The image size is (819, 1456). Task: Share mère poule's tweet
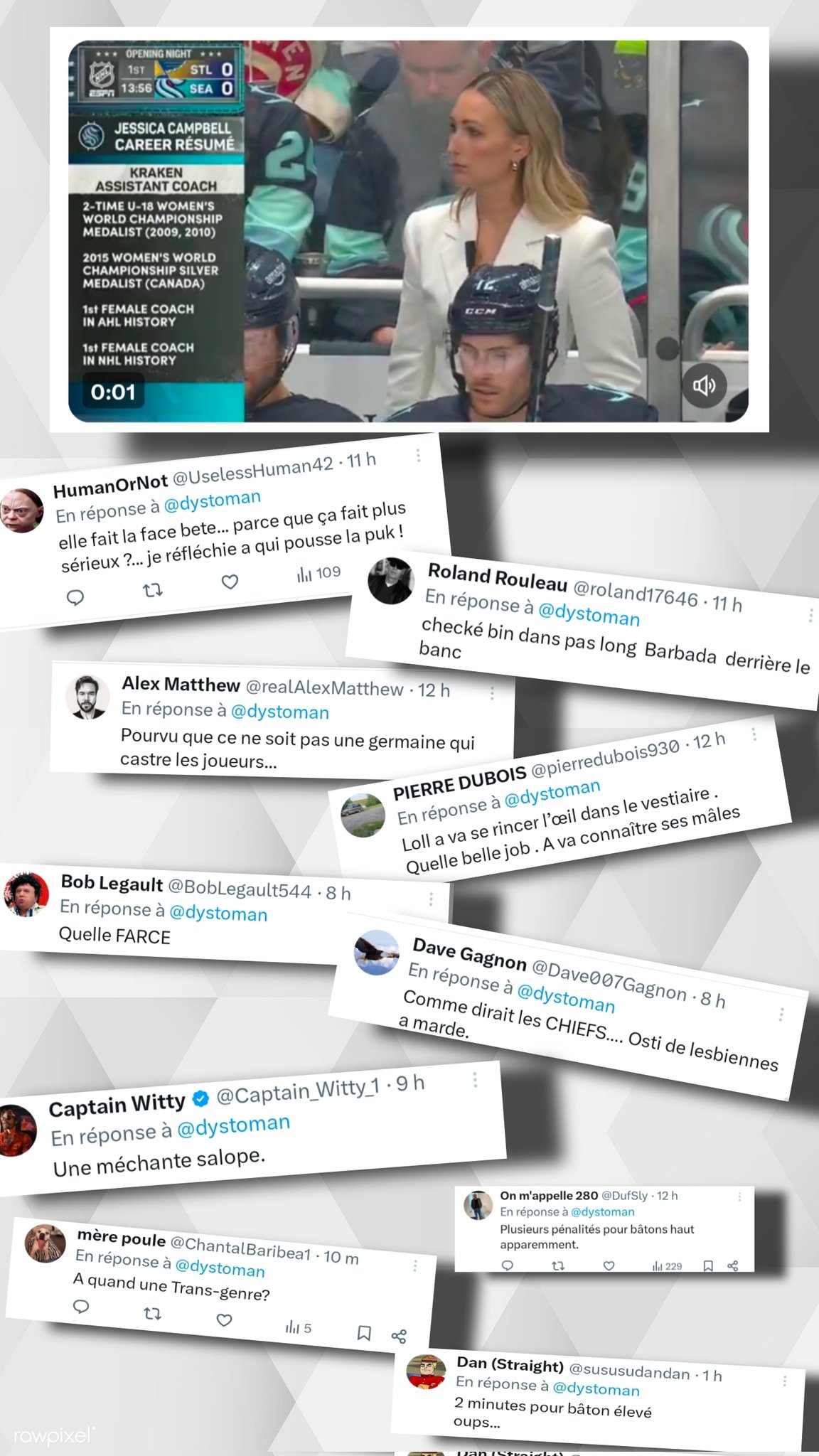click(399, 1337)
